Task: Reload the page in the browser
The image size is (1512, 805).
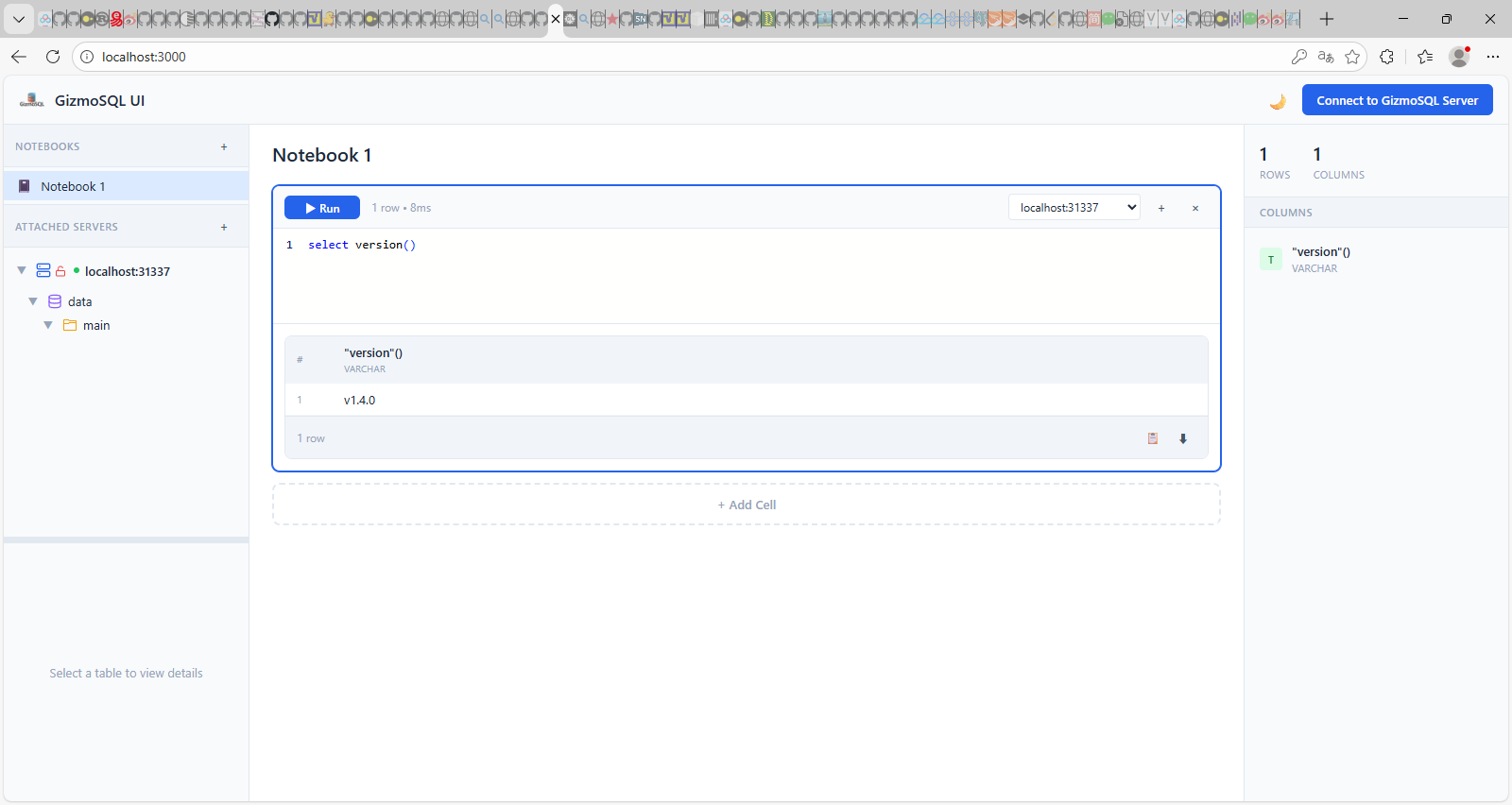Action: 53,57
